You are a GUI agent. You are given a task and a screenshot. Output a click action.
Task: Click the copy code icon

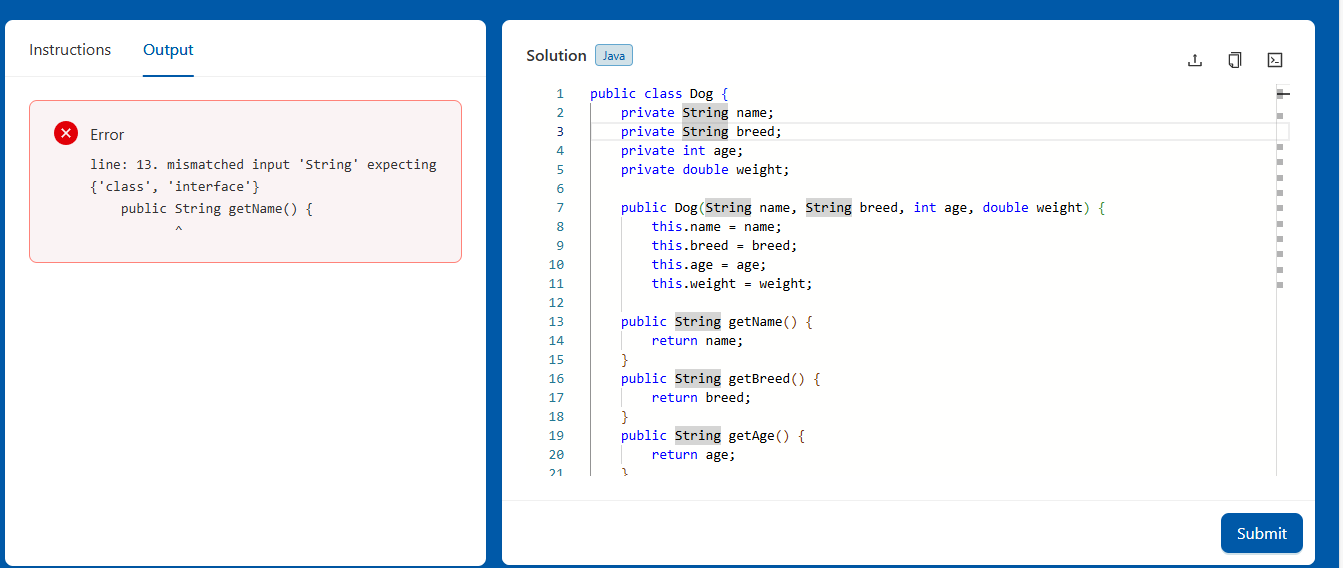(1235, 60)
